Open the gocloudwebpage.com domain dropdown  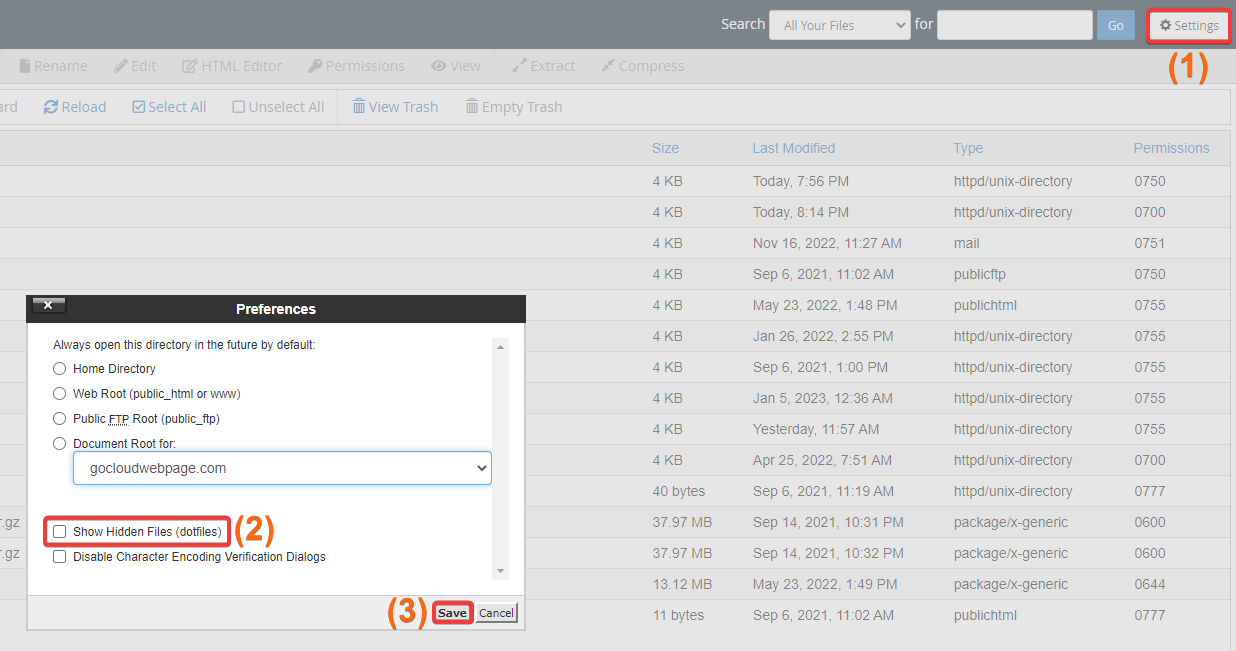pyautogui.click(x=282, y=468)
